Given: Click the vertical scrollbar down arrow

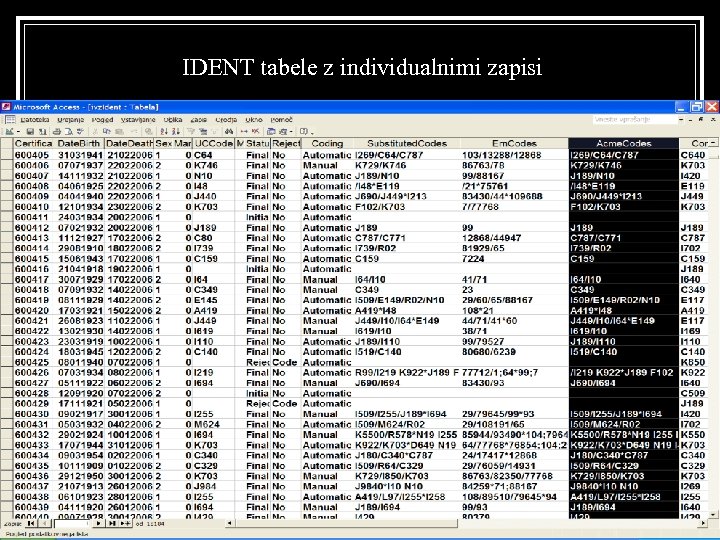Looking at the screenshot, I should pyautogui.click(x=713, y=515).
